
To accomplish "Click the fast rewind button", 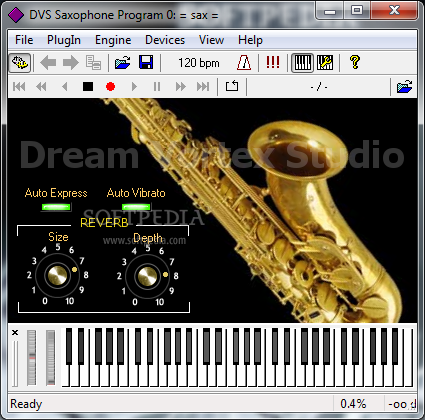I will pyautogui.click(x=41, y=87).
